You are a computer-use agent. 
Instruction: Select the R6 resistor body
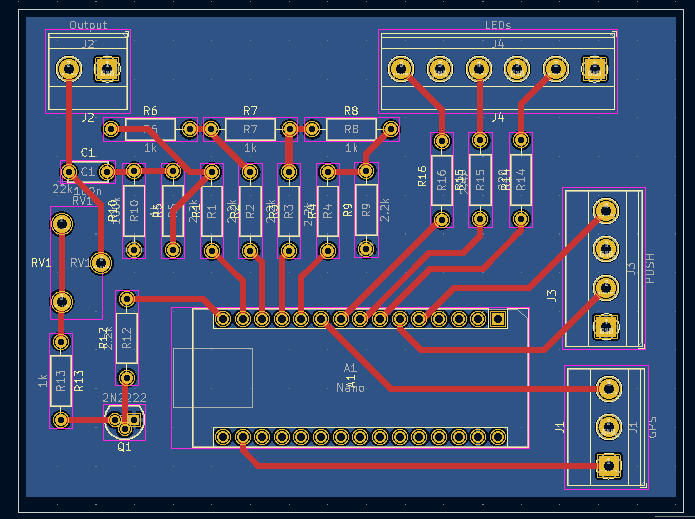click(x=150, y=129)
